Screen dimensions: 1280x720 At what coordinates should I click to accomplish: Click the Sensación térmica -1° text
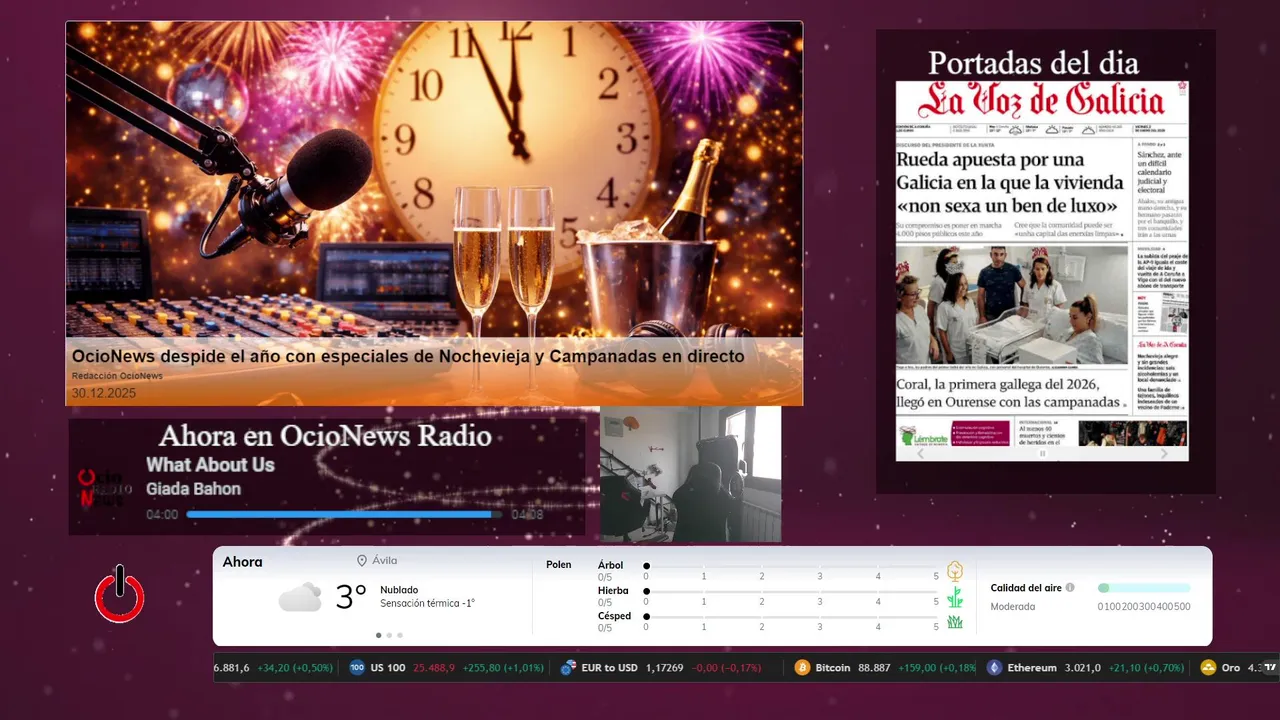pos(427,603)
